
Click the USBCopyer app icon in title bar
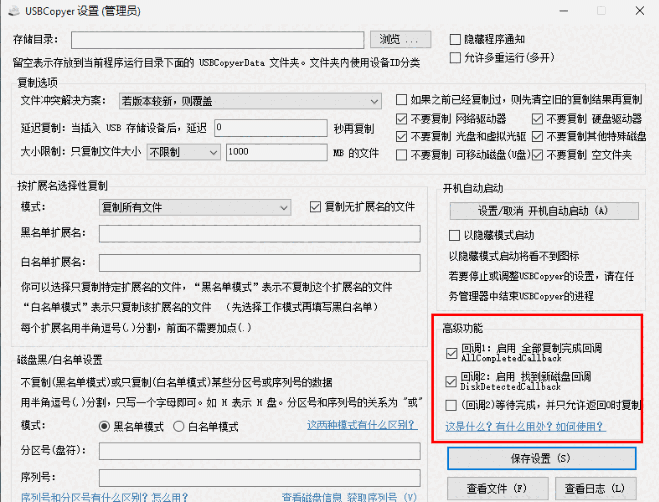coord(14,11)
